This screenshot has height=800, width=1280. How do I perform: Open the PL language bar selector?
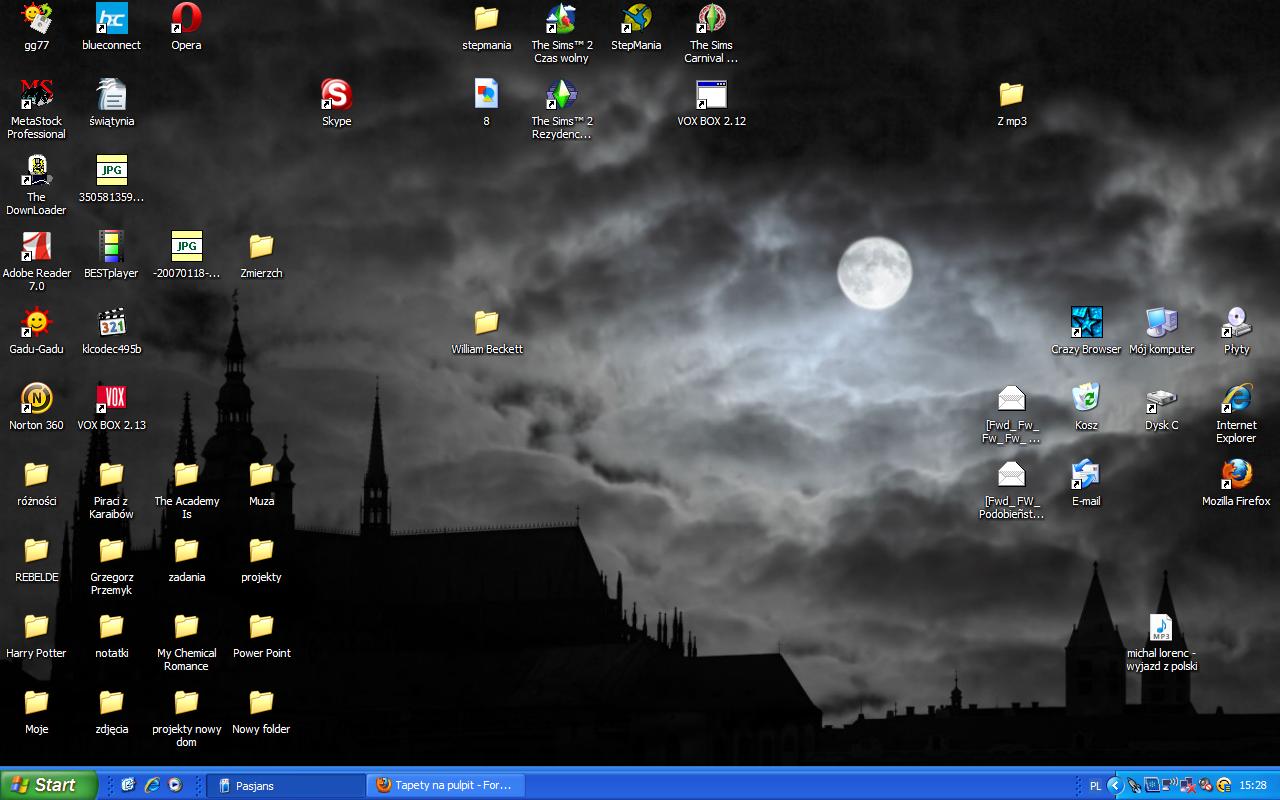click(x=1095, y=785)
